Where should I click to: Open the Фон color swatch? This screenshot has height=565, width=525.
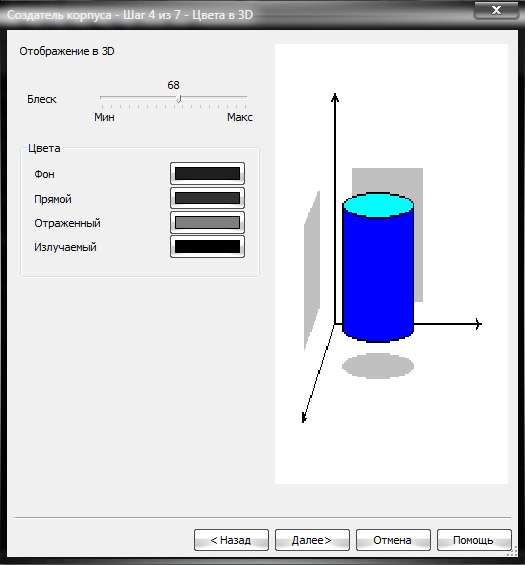pyautogui.click(x=208, y=173)
